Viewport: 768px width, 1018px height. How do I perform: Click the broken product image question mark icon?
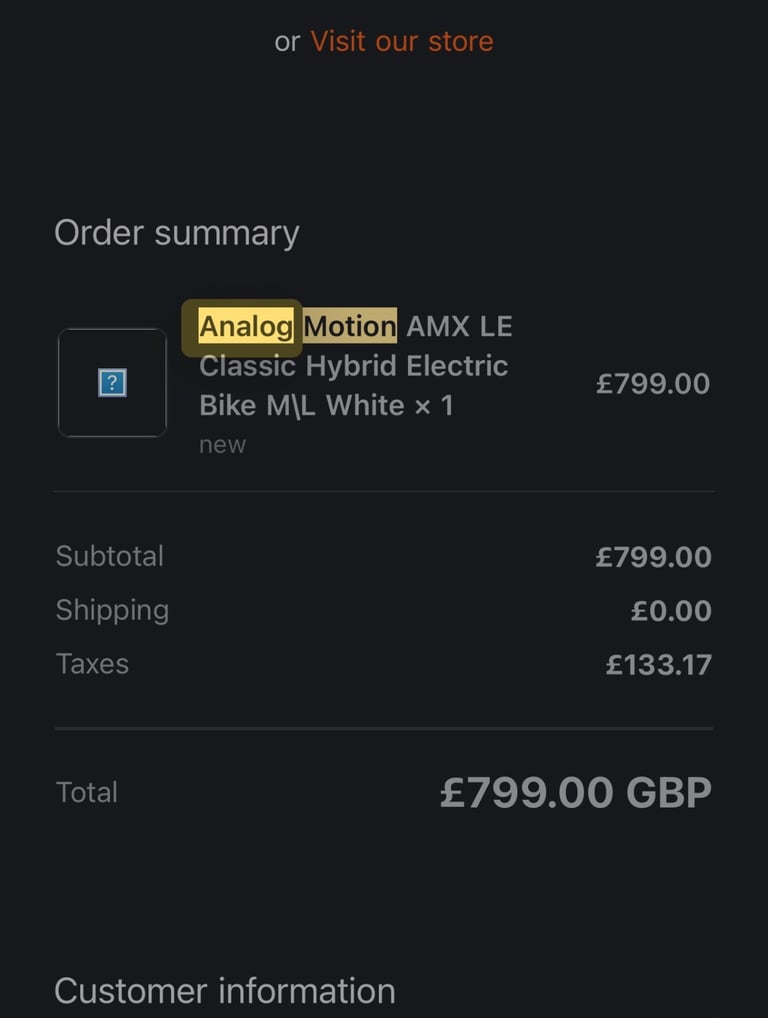click(x=112, y=383)
